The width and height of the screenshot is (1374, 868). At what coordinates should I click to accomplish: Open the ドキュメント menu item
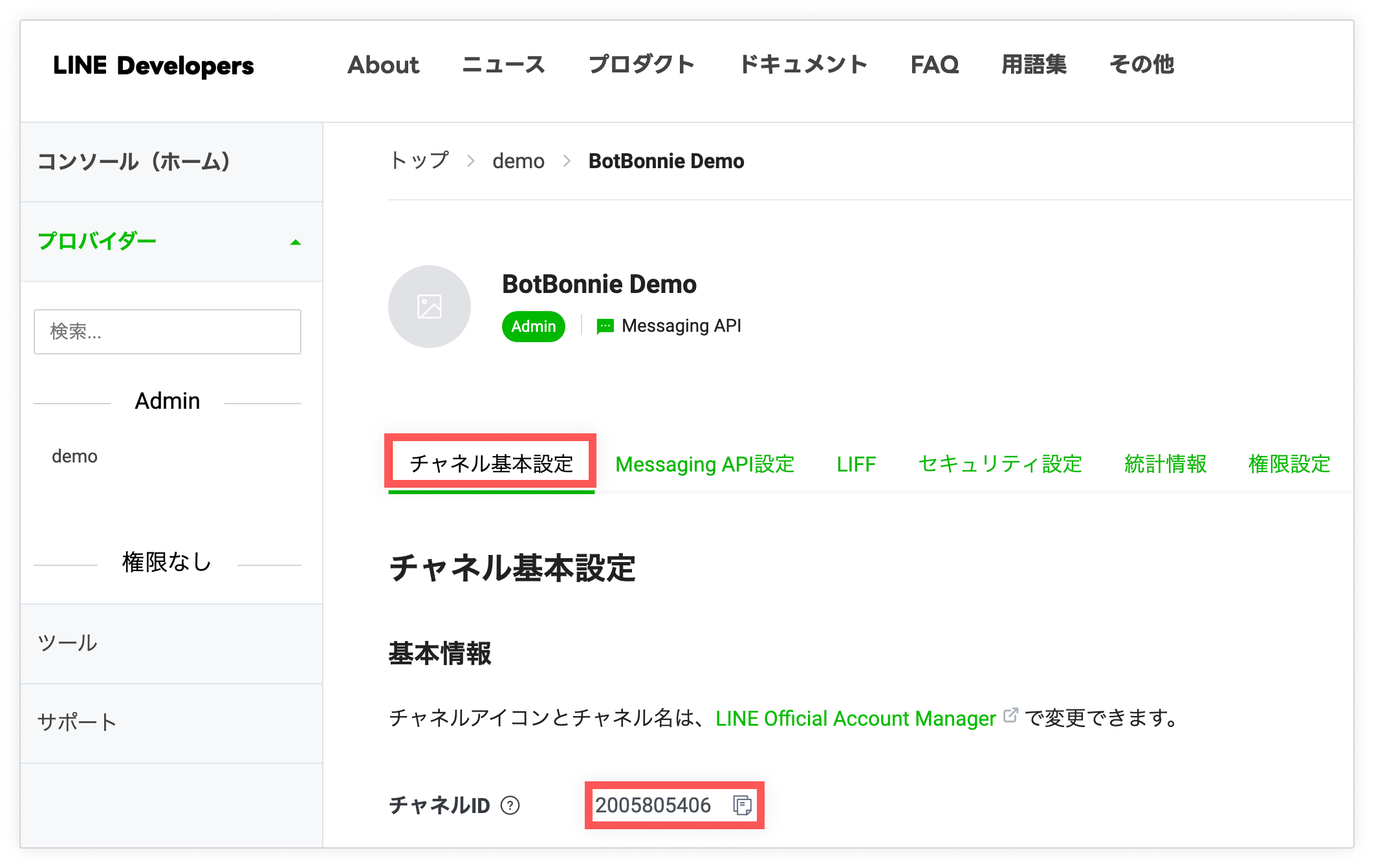click(803, 65)
